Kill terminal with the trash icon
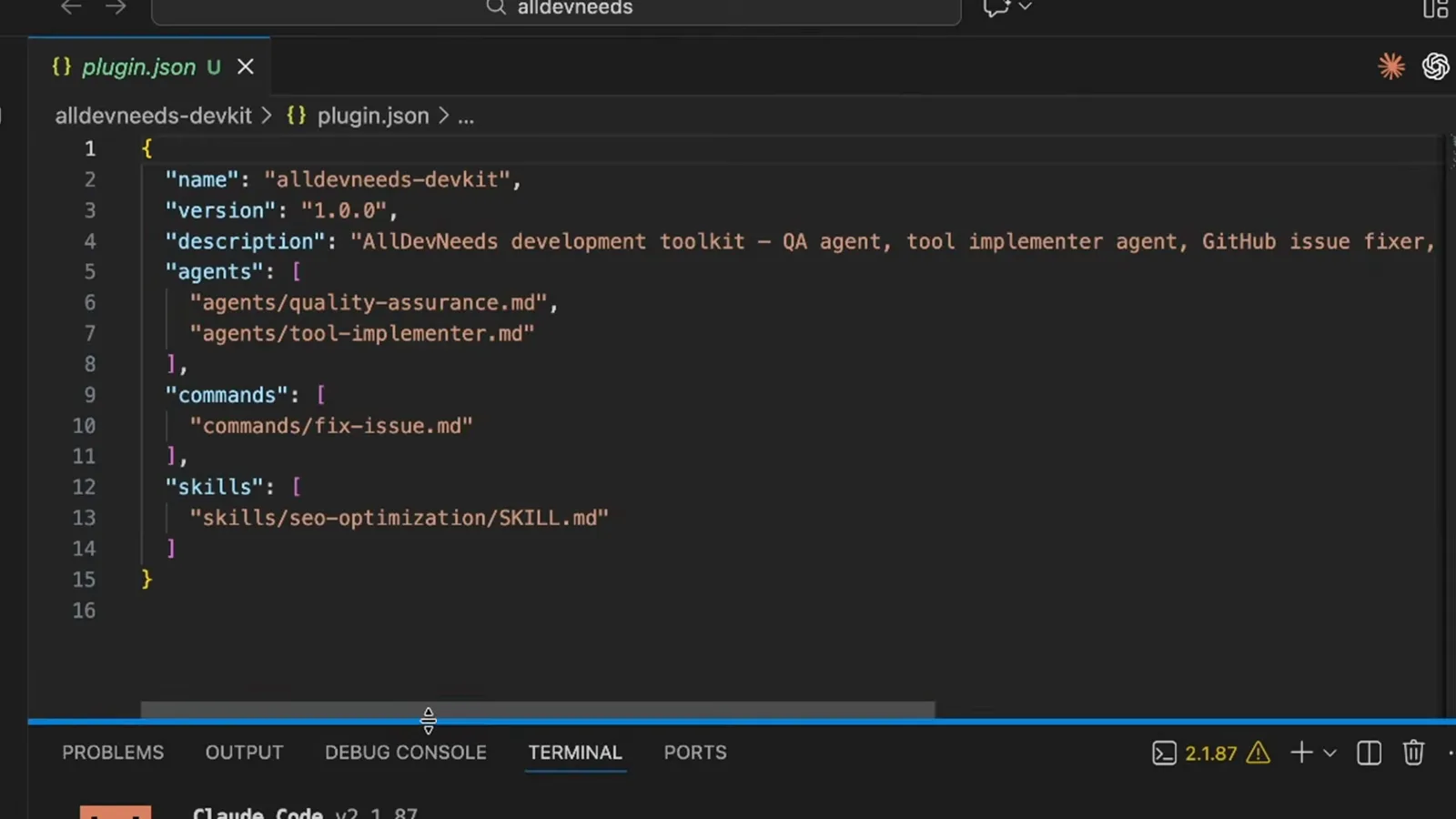The width and height of the screenshot is (1456, 819). pyautogui.click(x=1413, y=753)
